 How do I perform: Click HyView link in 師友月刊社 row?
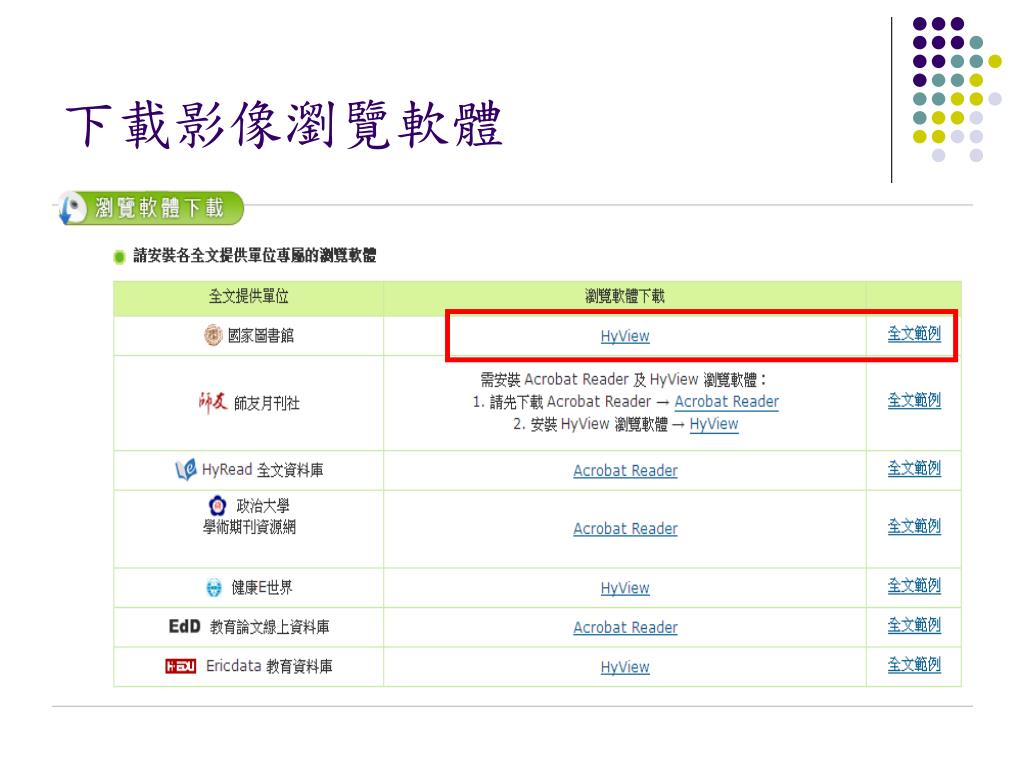coord(714,424)
